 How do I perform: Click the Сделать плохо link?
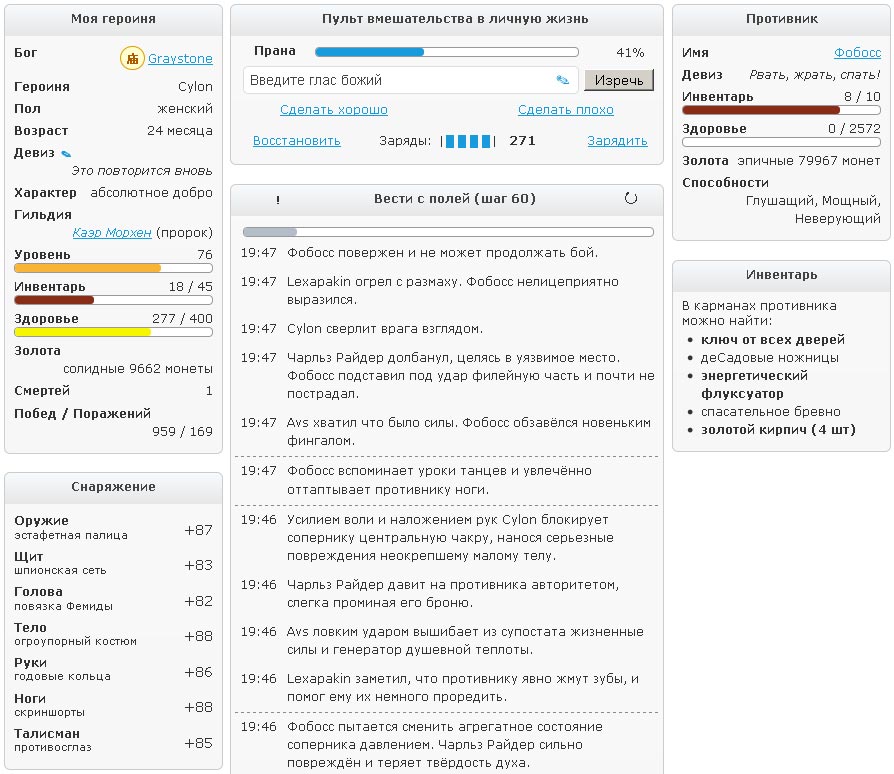click(565, 110)
